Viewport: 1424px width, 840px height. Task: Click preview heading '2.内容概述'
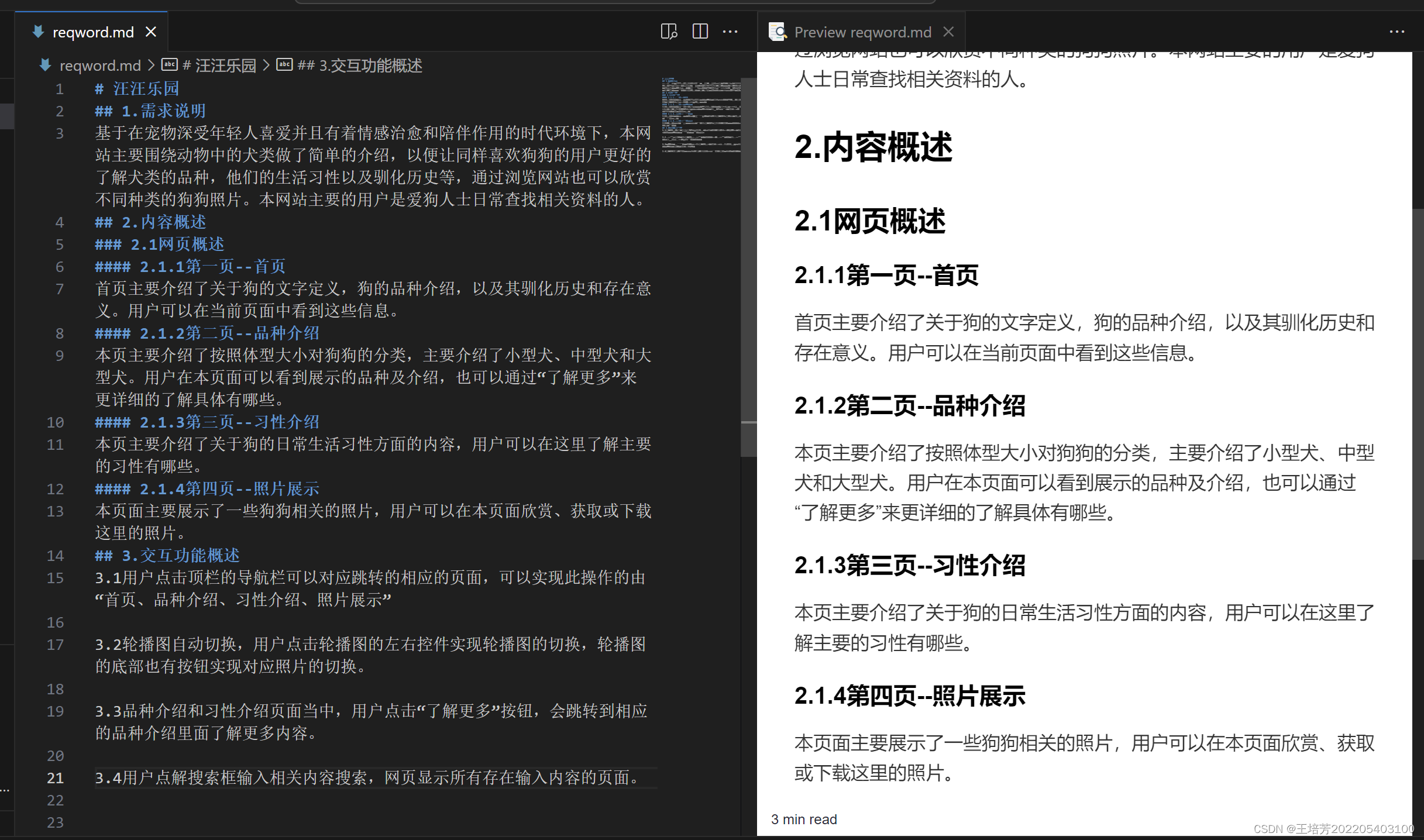pyautogui.click(x=873, y=147)
